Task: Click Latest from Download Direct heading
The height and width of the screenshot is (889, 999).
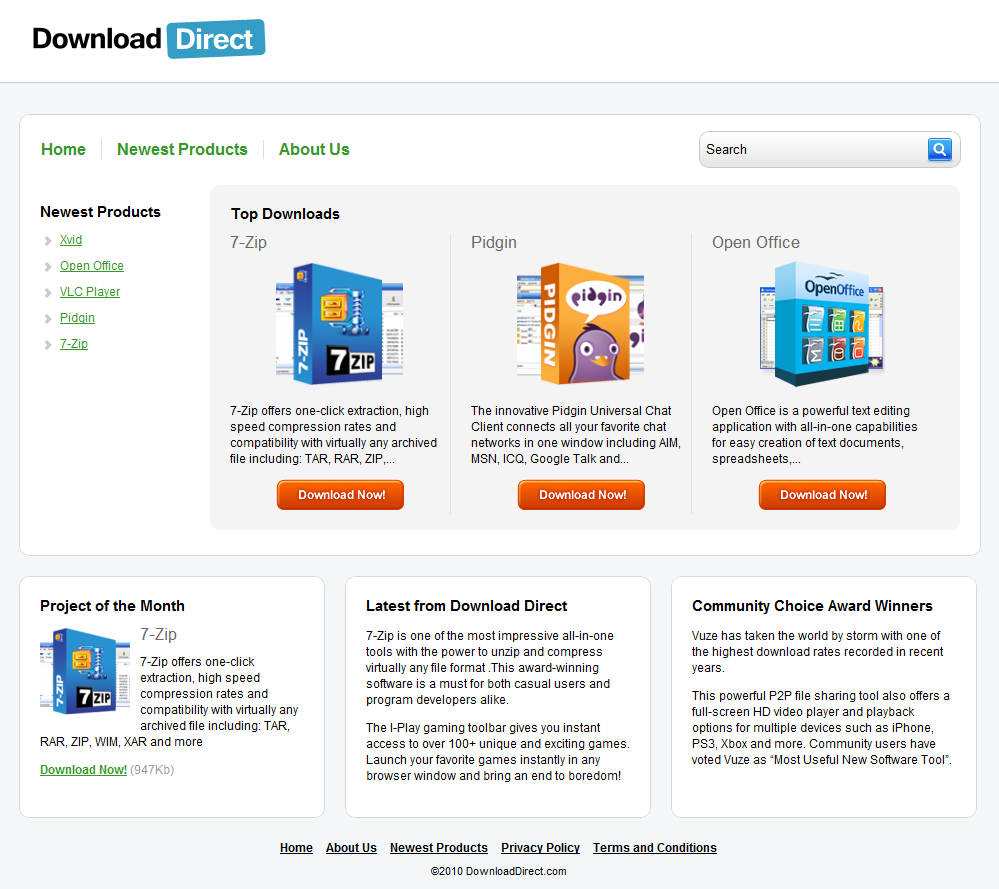Action: click(x=466, y=606)
